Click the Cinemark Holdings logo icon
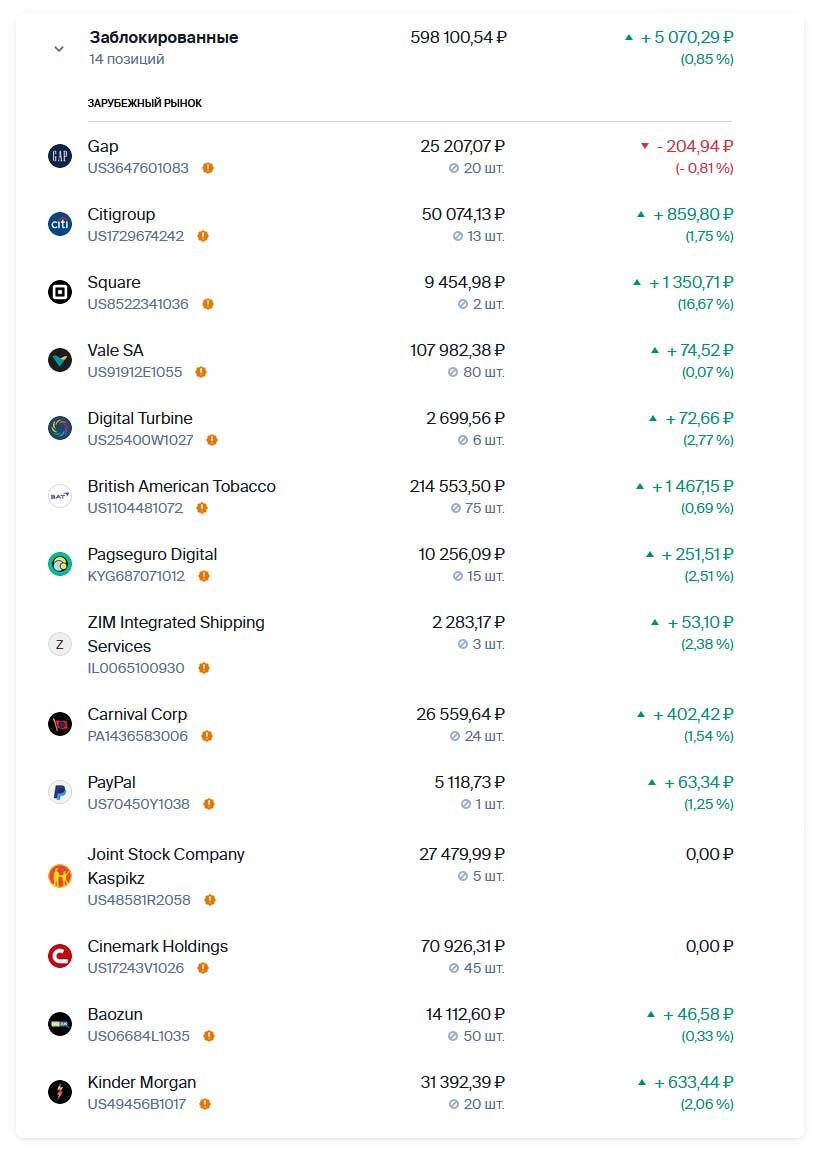Image resolution: width=821 pixels, height=1157 pixels. point(60,956)
